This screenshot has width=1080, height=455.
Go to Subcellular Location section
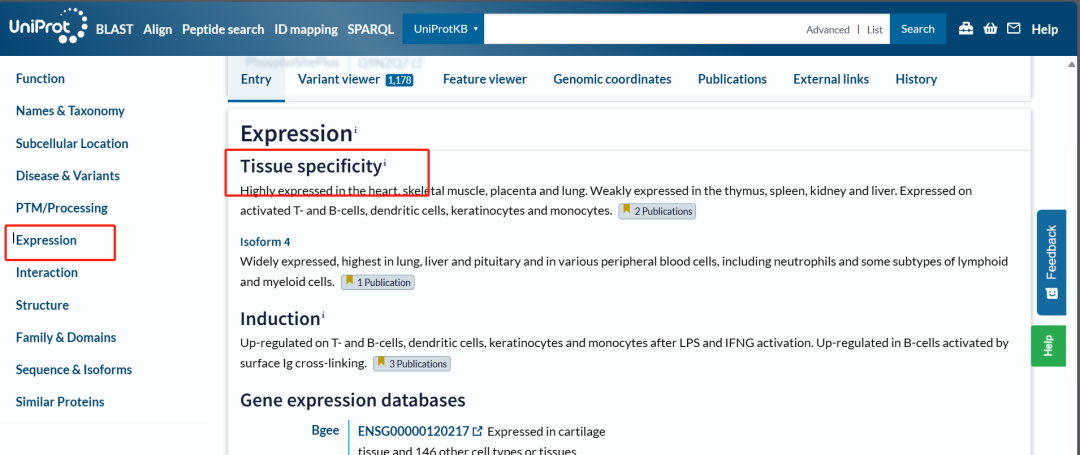coord(72,143)
